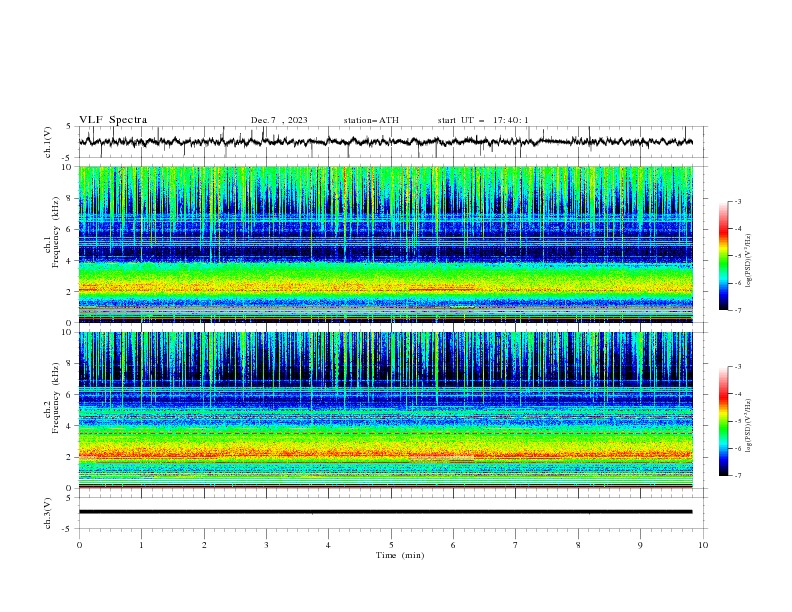Click the ch.1(V) axis label
The width and height of the screenshot is (792, 612).
[48, 142]
